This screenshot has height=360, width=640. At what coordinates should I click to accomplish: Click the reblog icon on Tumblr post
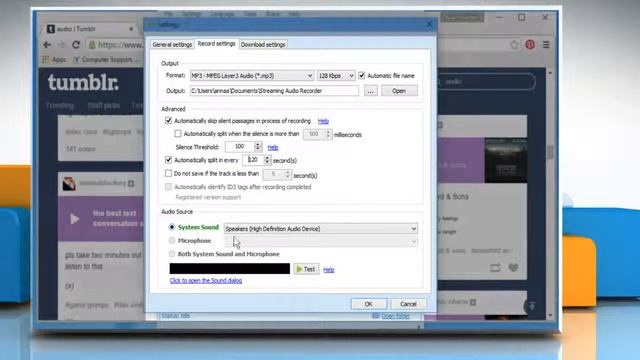pos(495,268)
